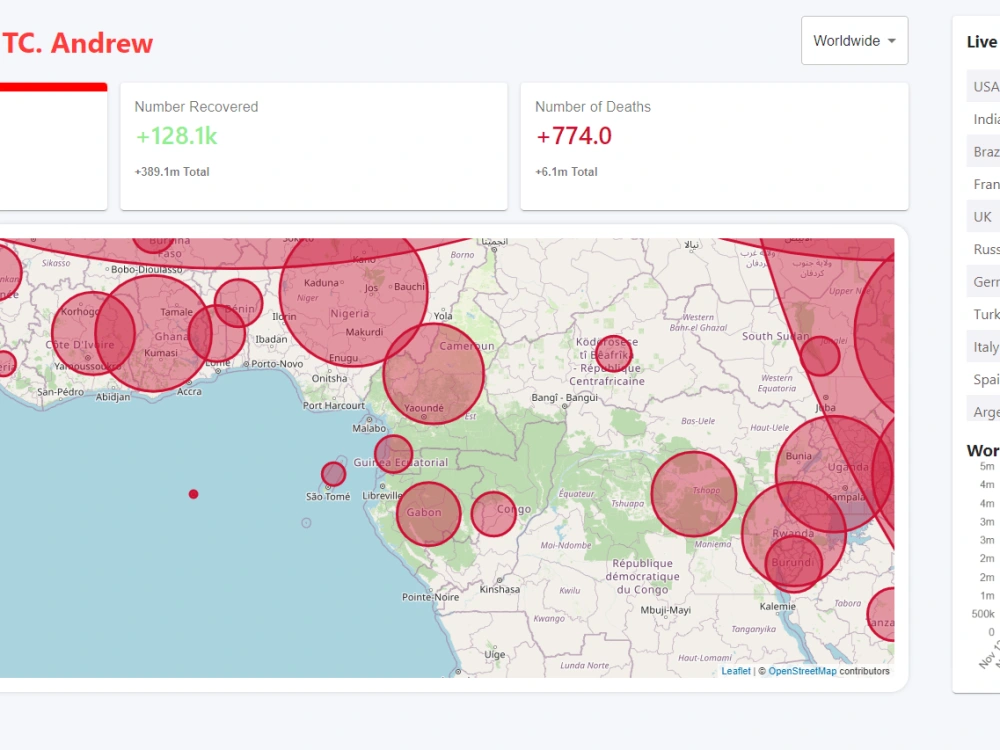This screenshot has width=1000, height=750.
Task: Click the Congo circle marker
Action: click(494, 513)
